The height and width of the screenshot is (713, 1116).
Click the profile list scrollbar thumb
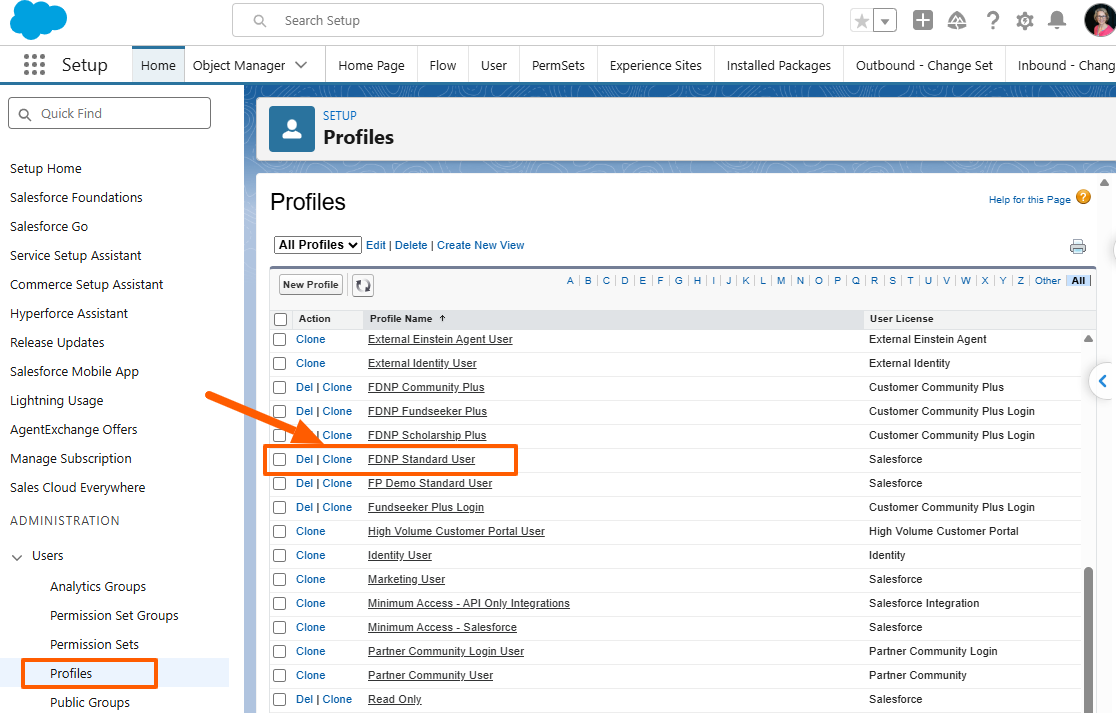[x=1088, y=639]
